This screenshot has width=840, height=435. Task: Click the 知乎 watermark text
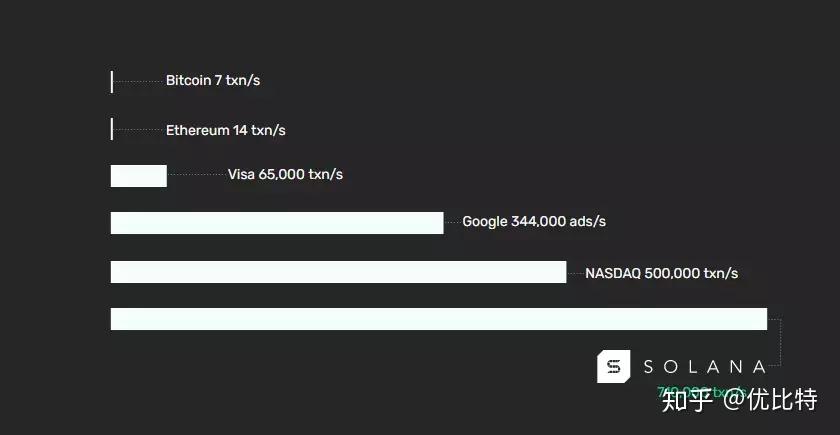click(x=687, y=400)
